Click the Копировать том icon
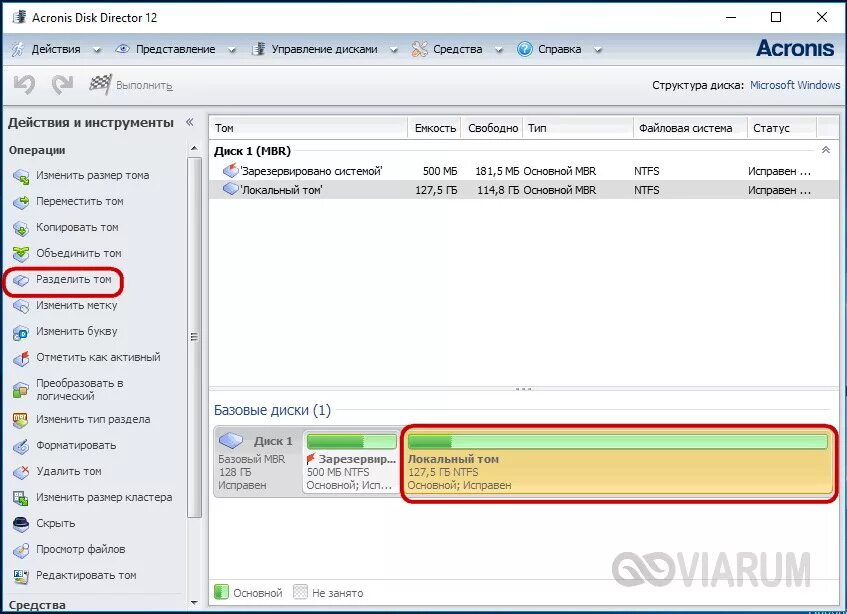The width and height of the screenshot is (847, 614). pos(21,228)
